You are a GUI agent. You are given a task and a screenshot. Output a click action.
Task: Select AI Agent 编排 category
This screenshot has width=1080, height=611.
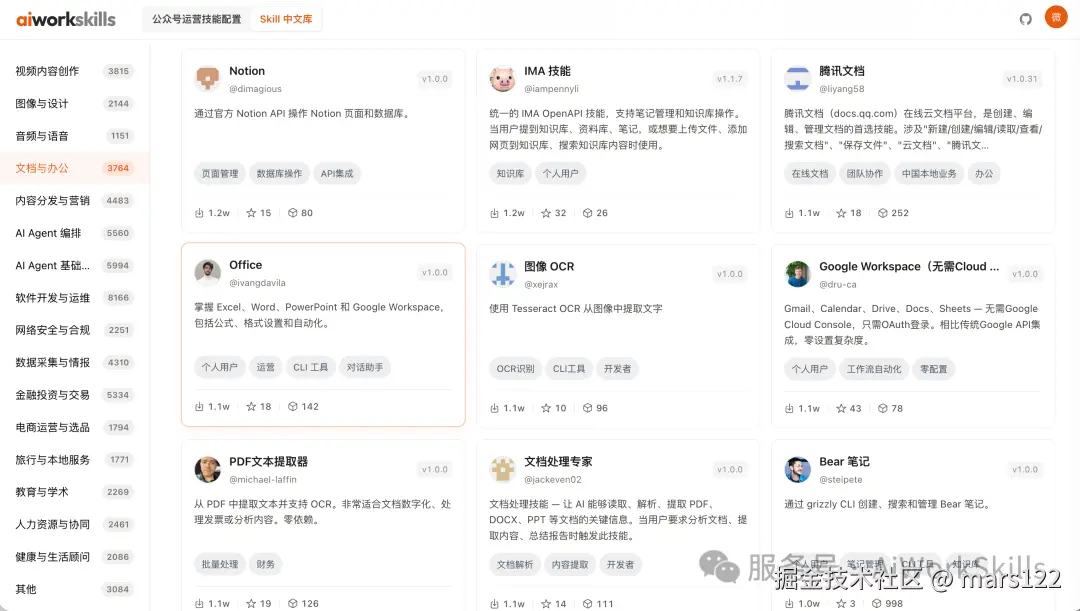tap(74, 233)
